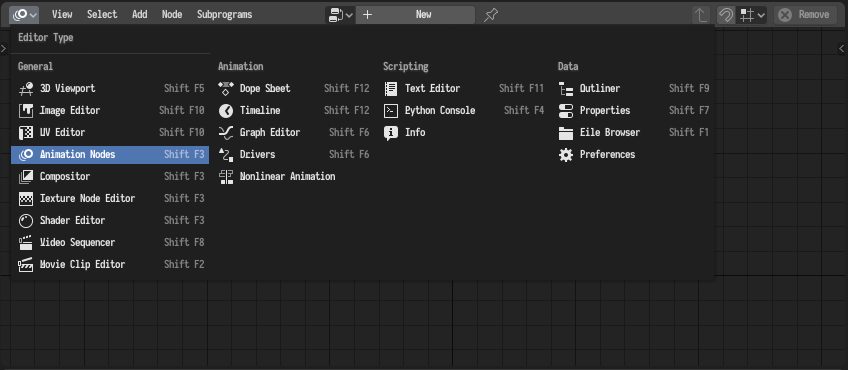Viewport: 848px width, 370px height.
Task: Expand the right sidebar region arrow
Action: (x=842, y=49)
